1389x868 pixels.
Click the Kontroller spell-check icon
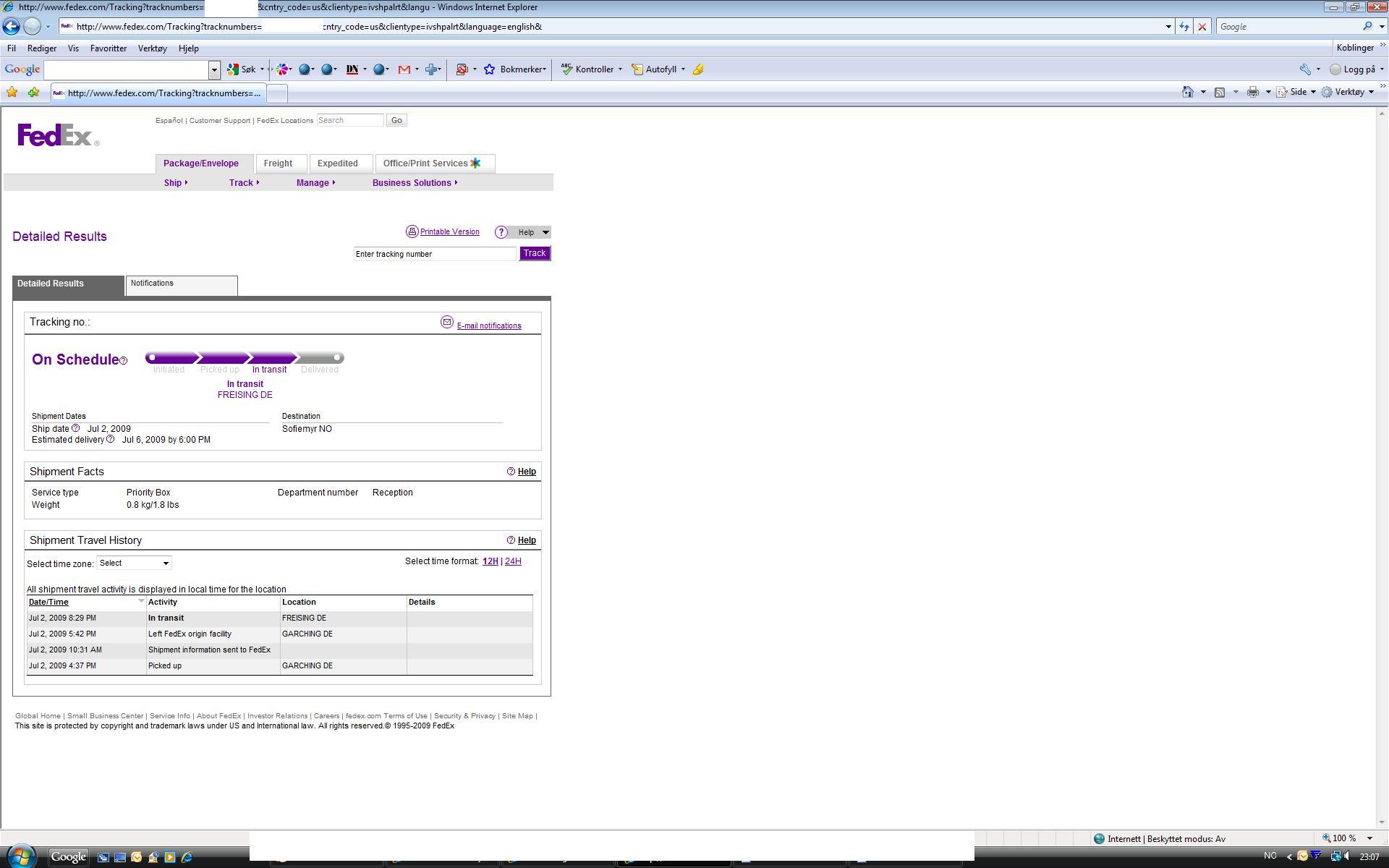point(567,69)
